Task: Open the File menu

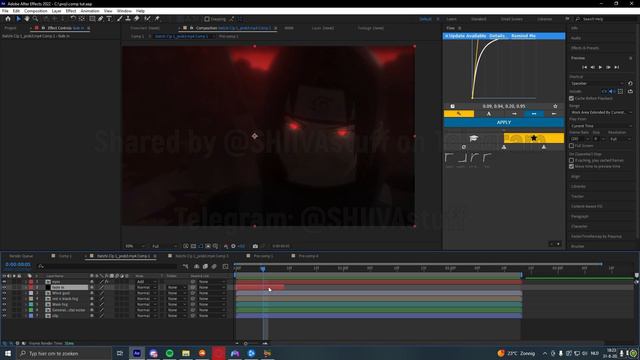Action: (x=5, y=11)
